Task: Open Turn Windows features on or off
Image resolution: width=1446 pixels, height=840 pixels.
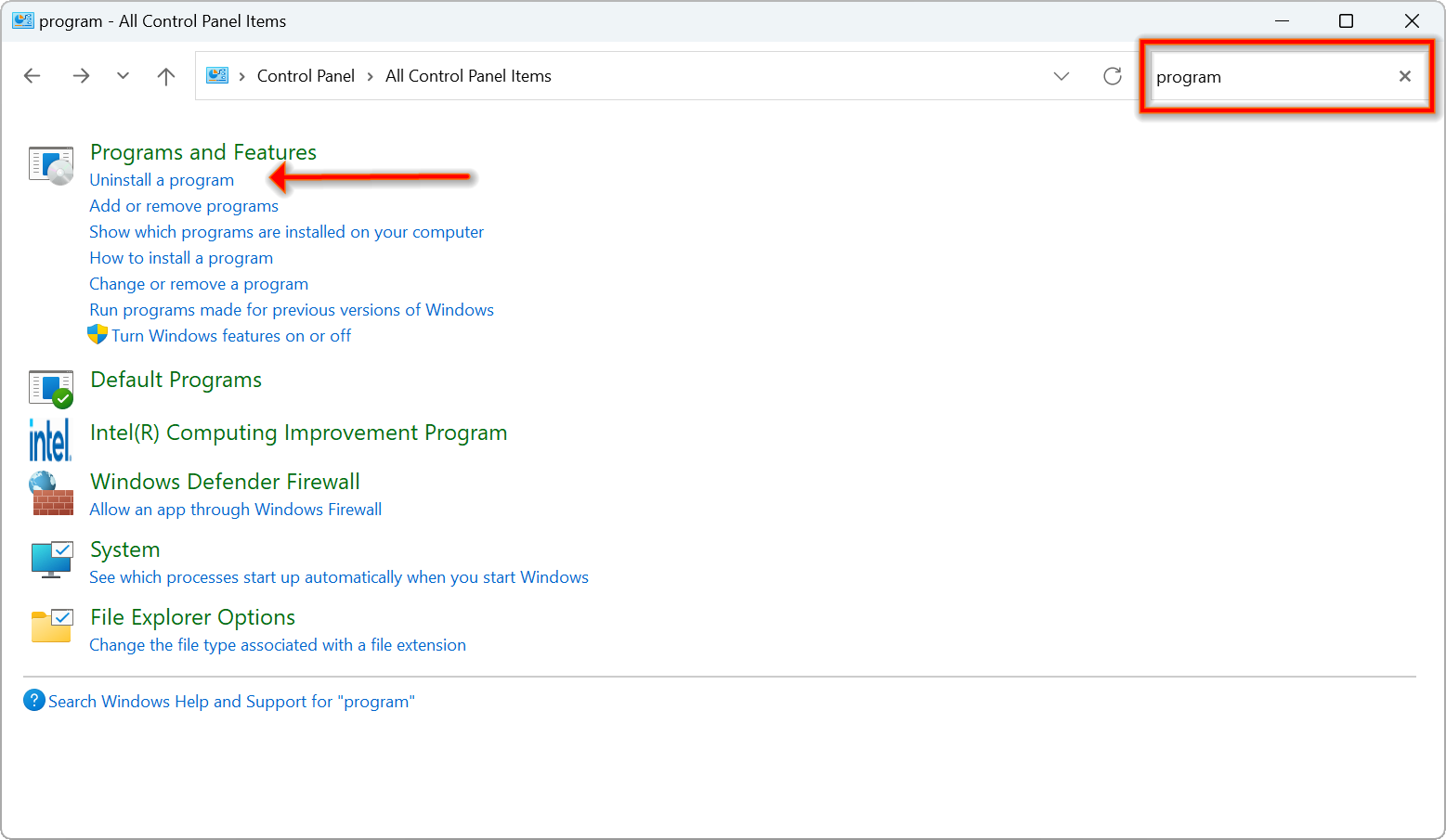Action: click(x=231, y=336)
